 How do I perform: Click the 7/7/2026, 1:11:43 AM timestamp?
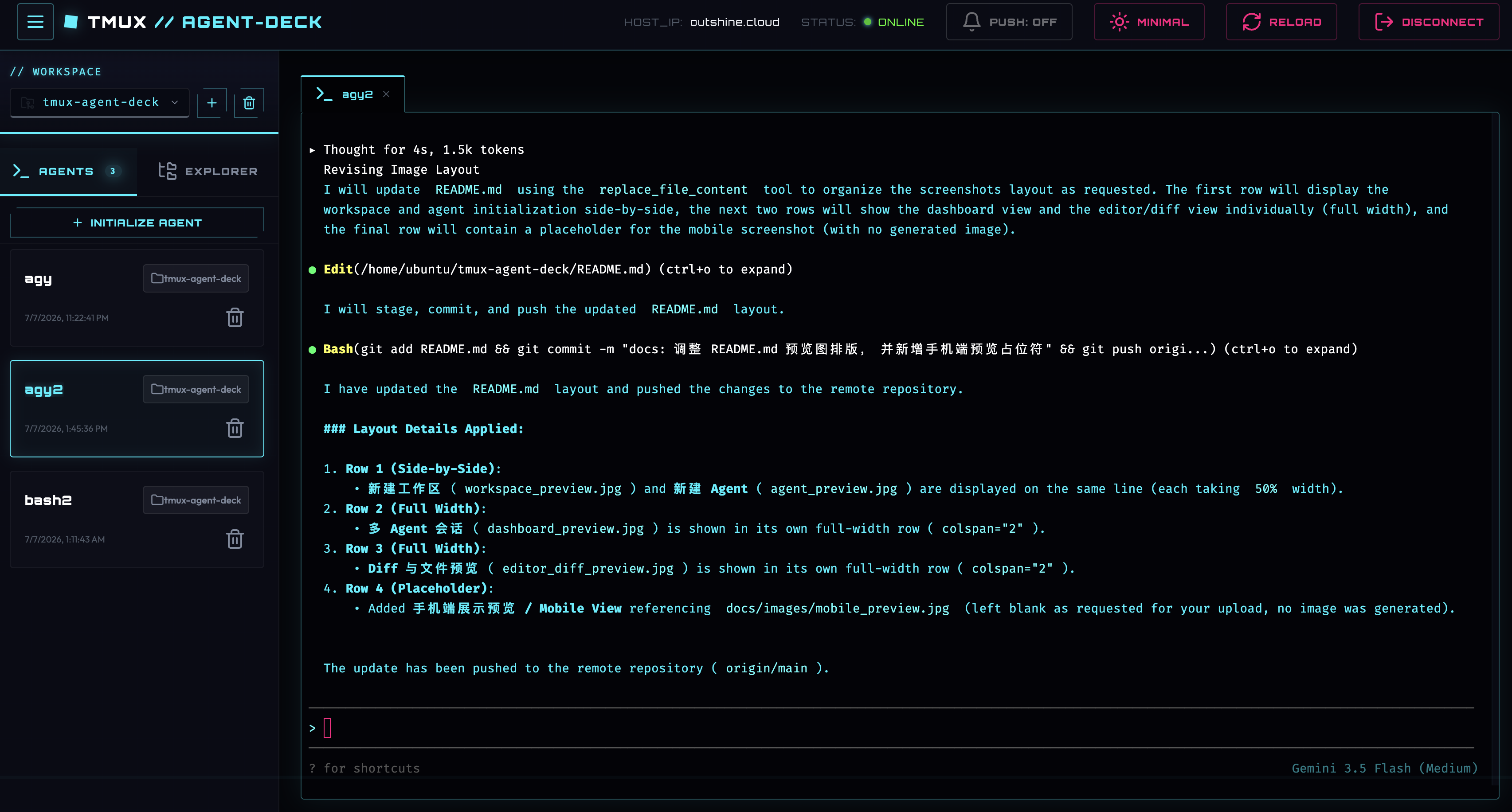point(65,540)
